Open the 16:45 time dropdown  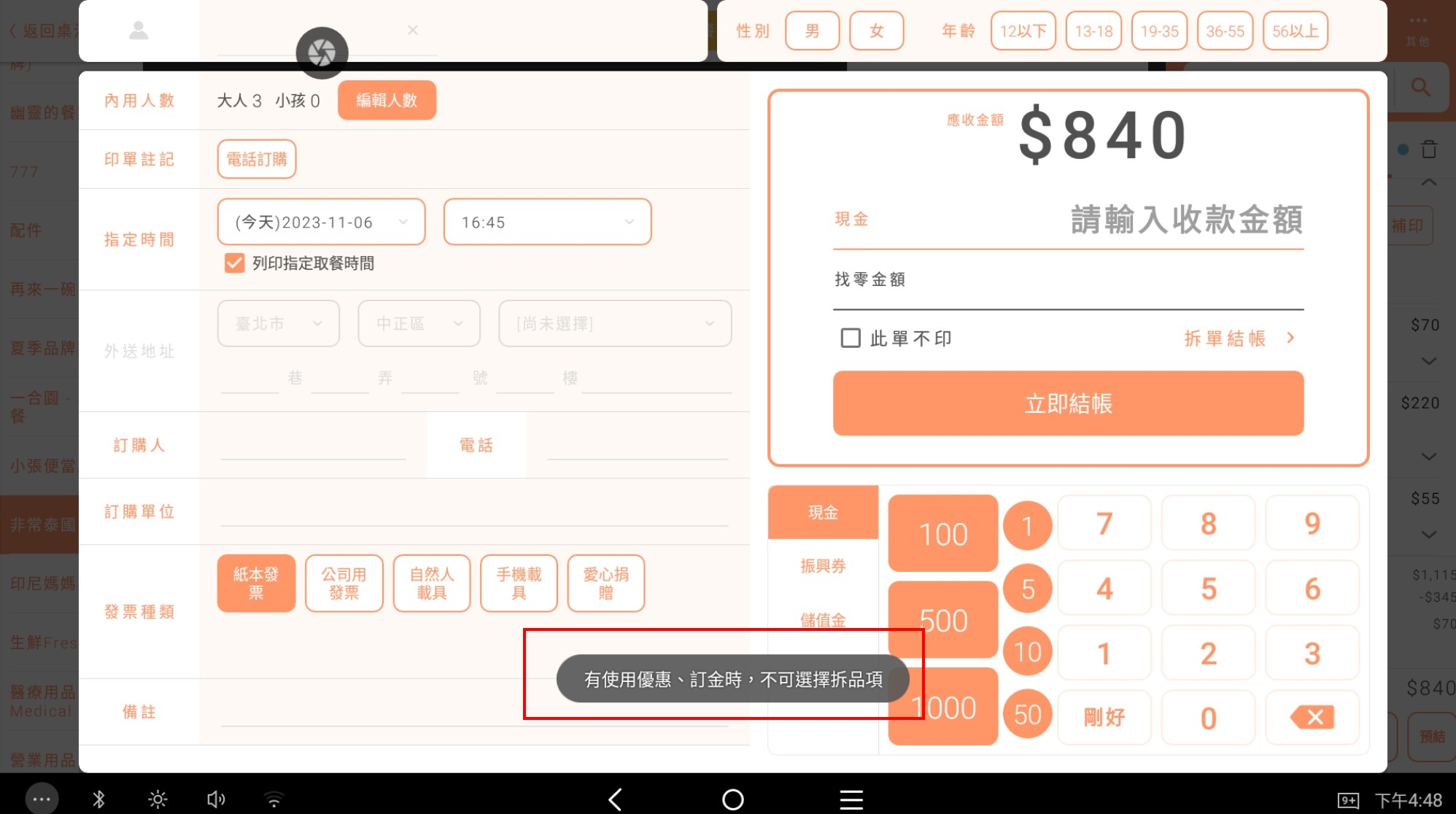point(547,222)
